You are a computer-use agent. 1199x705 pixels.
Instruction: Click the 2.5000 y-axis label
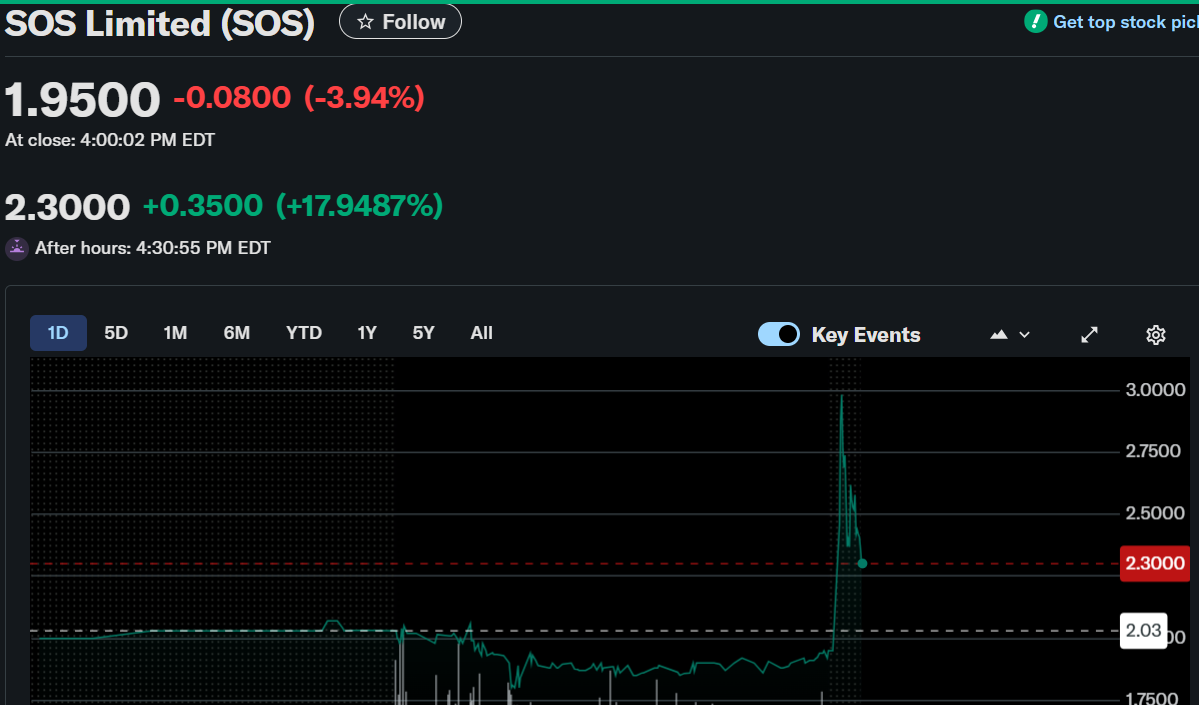pyautogui.click(x=1155, y=513)
